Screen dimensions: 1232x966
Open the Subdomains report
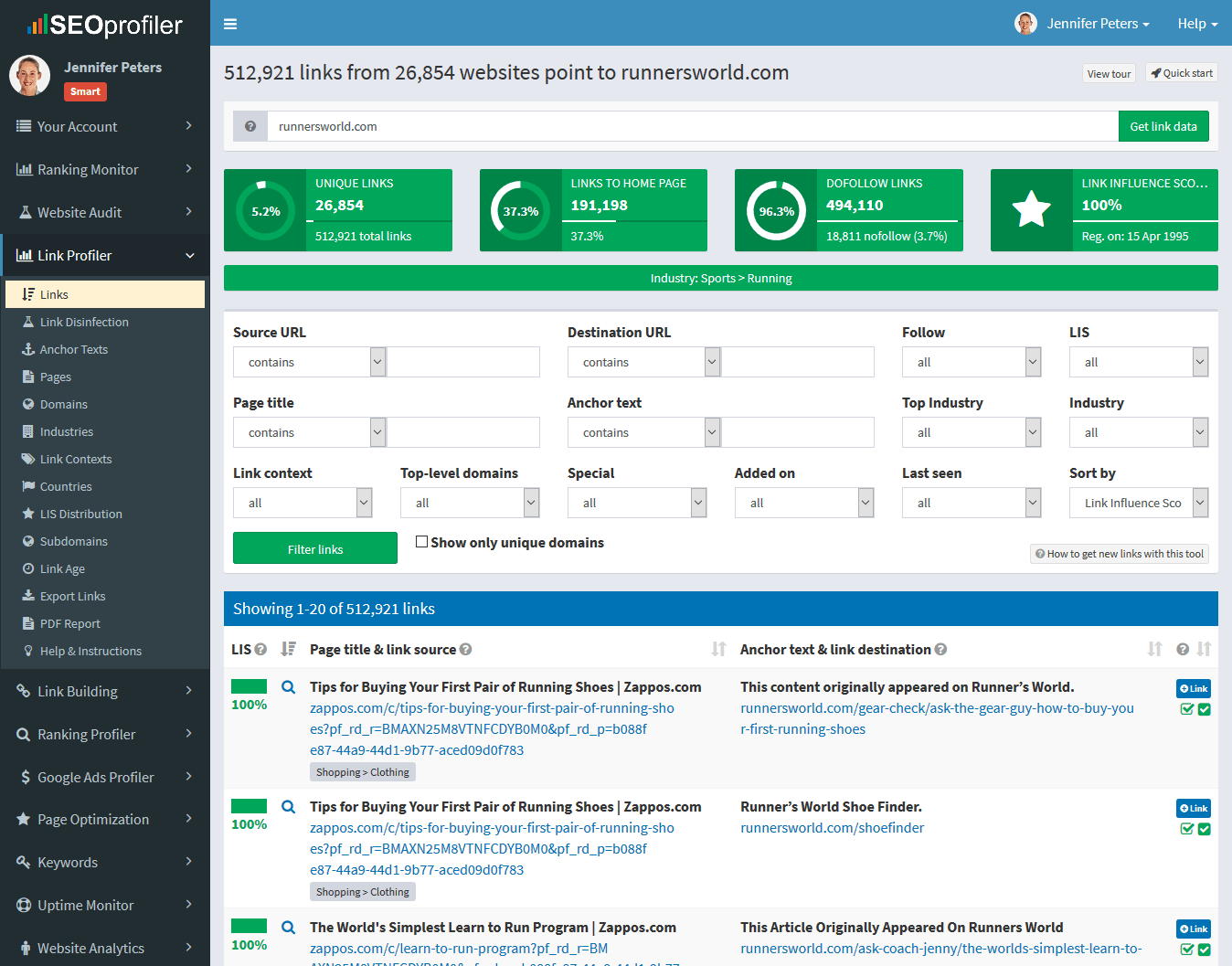pos(73,541)
